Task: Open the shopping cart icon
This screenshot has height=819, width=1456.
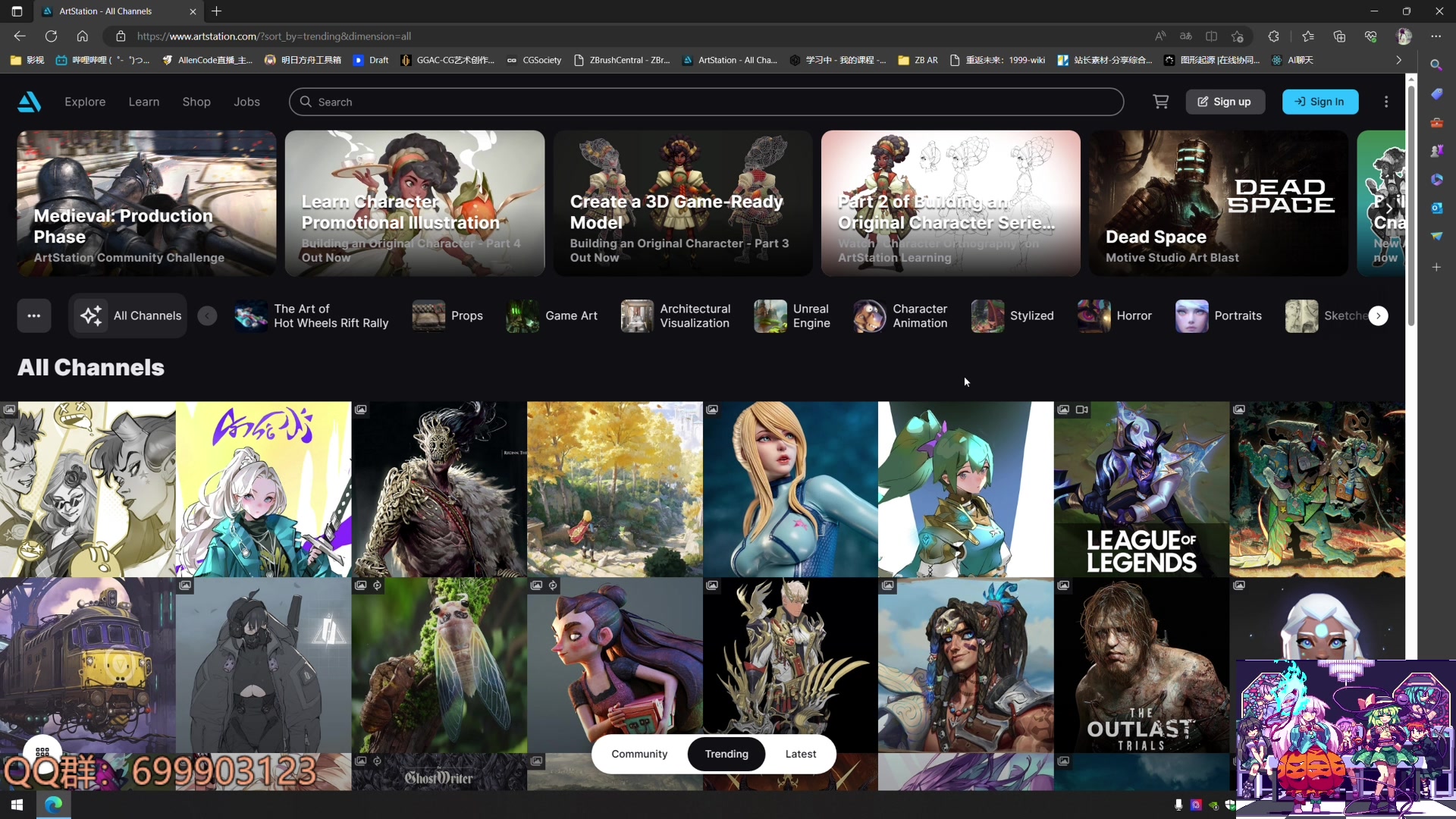Action: point(1160,102)
